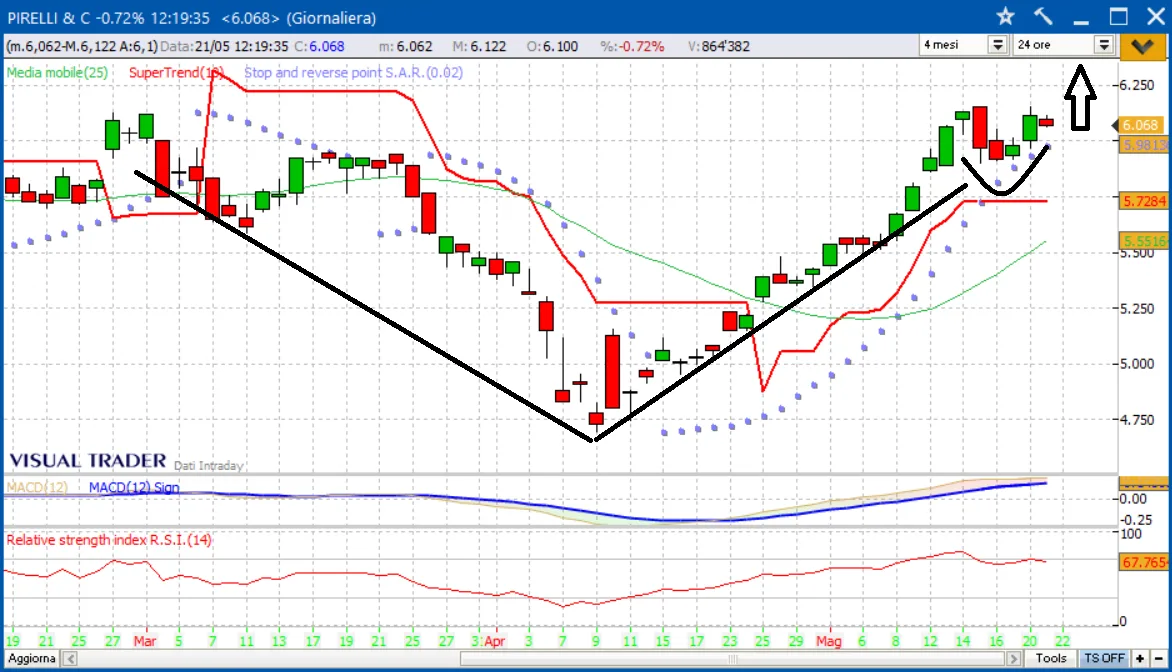1172x672 pixels.
Task: Zoom out with the minus button
Action: pos(1159,659)
